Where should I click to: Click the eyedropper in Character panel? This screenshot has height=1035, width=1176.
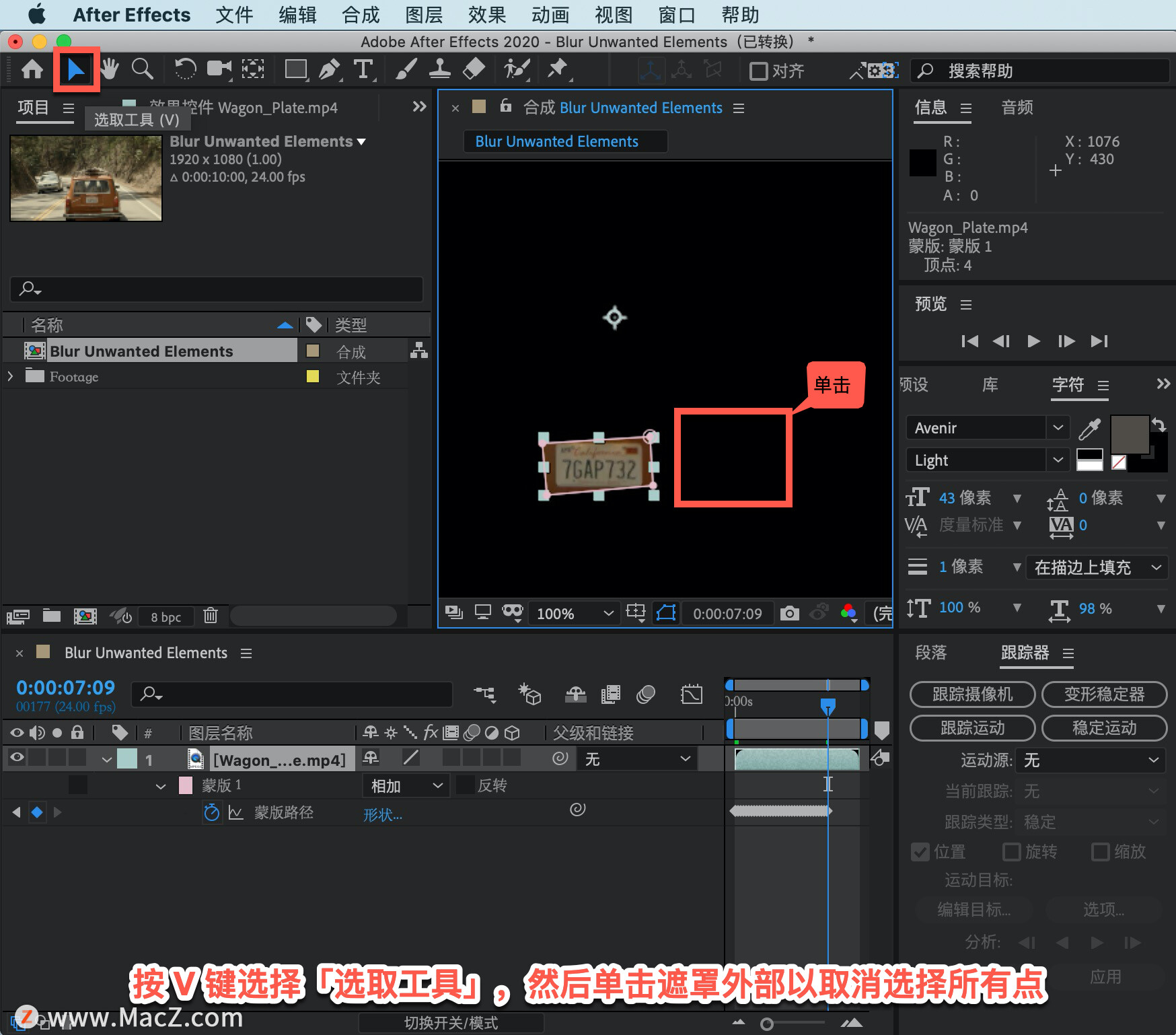1089,428
